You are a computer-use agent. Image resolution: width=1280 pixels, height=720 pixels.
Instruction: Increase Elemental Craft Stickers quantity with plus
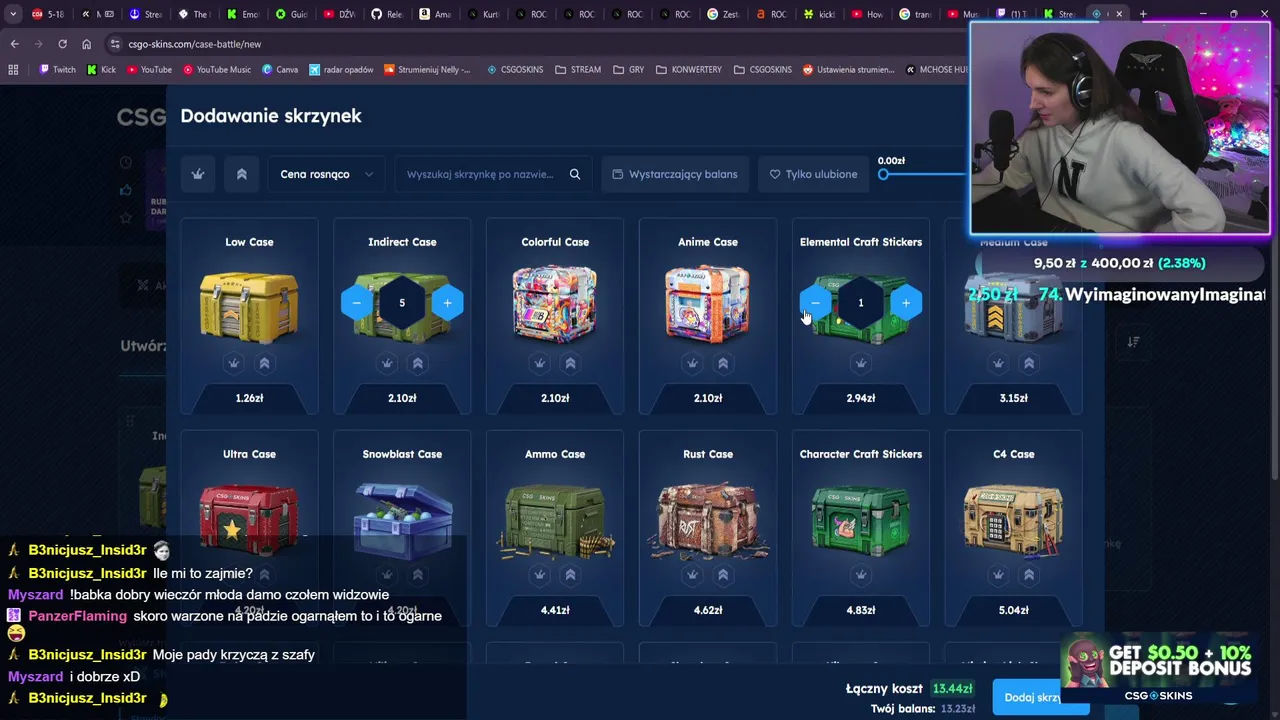tap(906, 303)
